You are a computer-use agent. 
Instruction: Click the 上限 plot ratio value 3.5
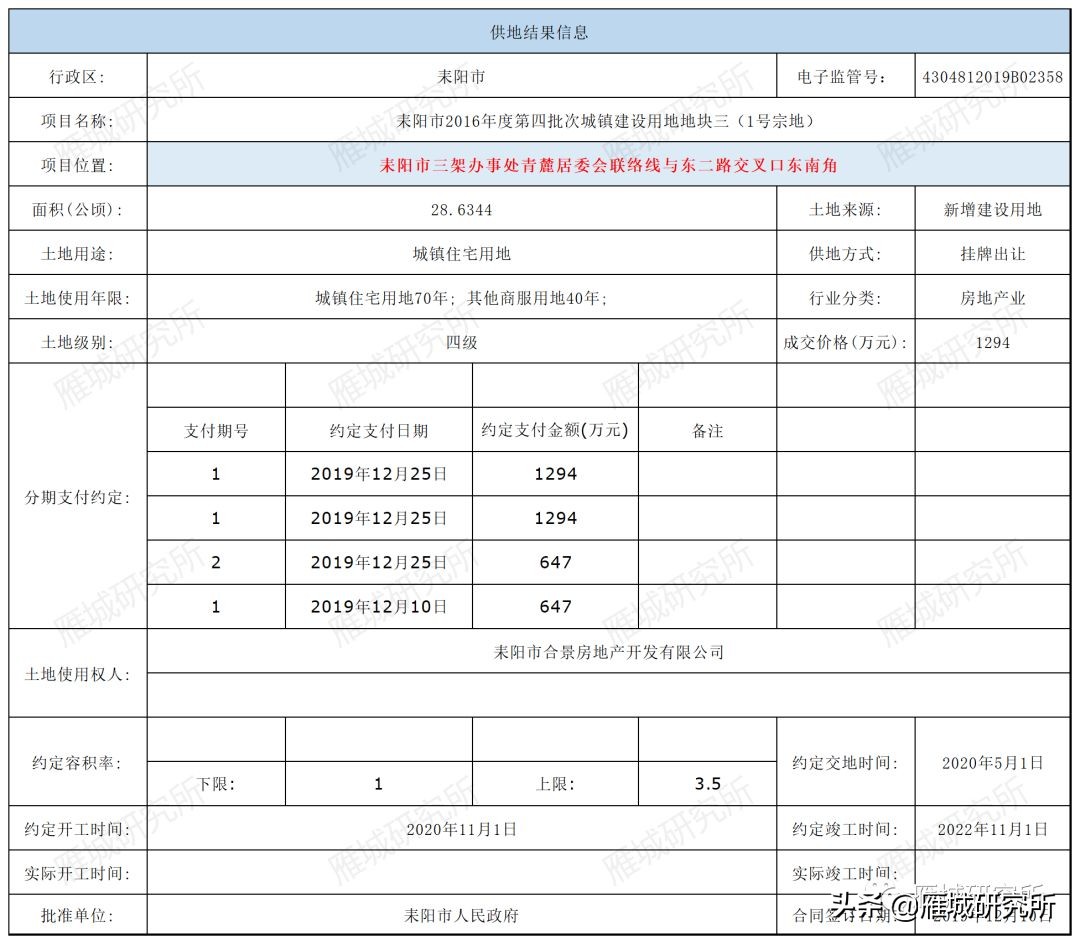click(708, 784)
